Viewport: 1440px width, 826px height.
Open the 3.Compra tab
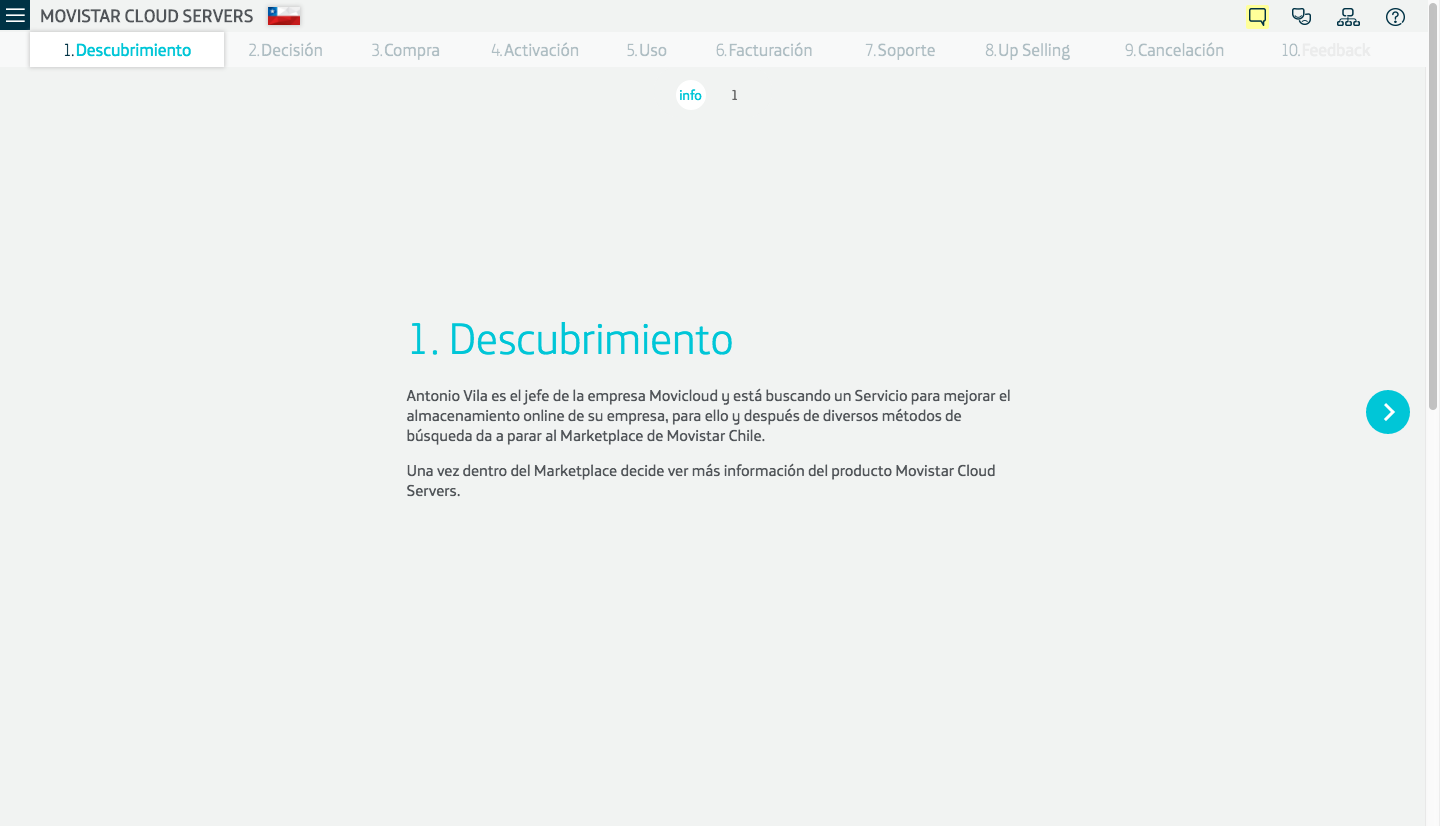tap(405, 50)
